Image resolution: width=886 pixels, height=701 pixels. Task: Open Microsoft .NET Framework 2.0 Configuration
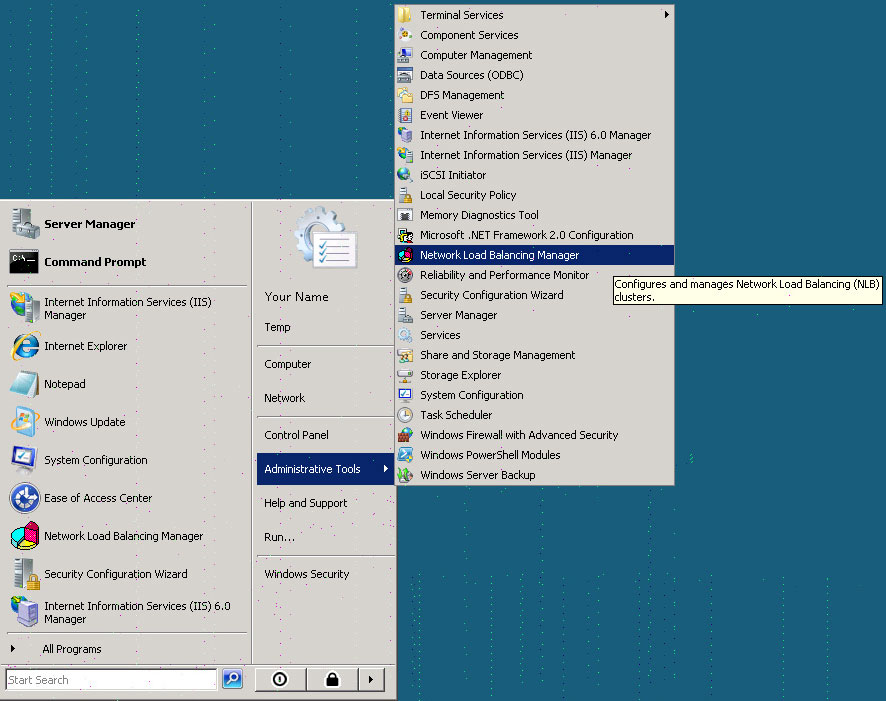point(535,235)
